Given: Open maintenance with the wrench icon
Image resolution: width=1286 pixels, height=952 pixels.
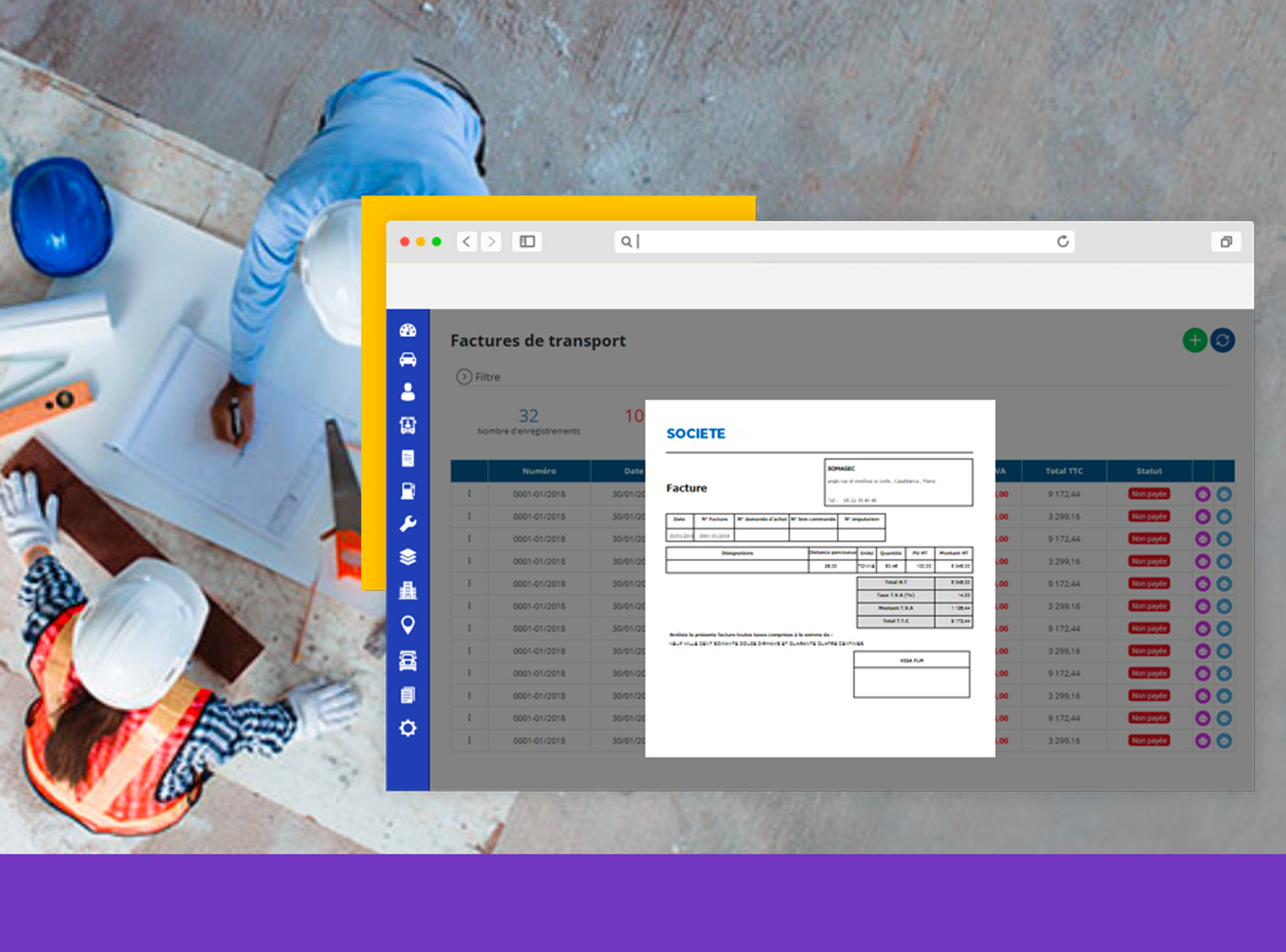Looking at the screenshot, I should pos(408,522).
